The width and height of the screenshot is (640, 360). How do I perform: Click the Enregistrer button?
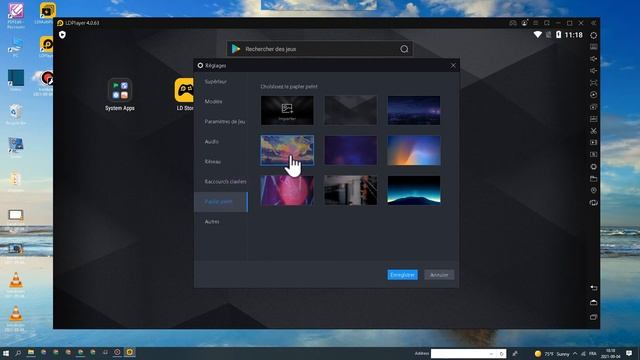click(402, 275)
